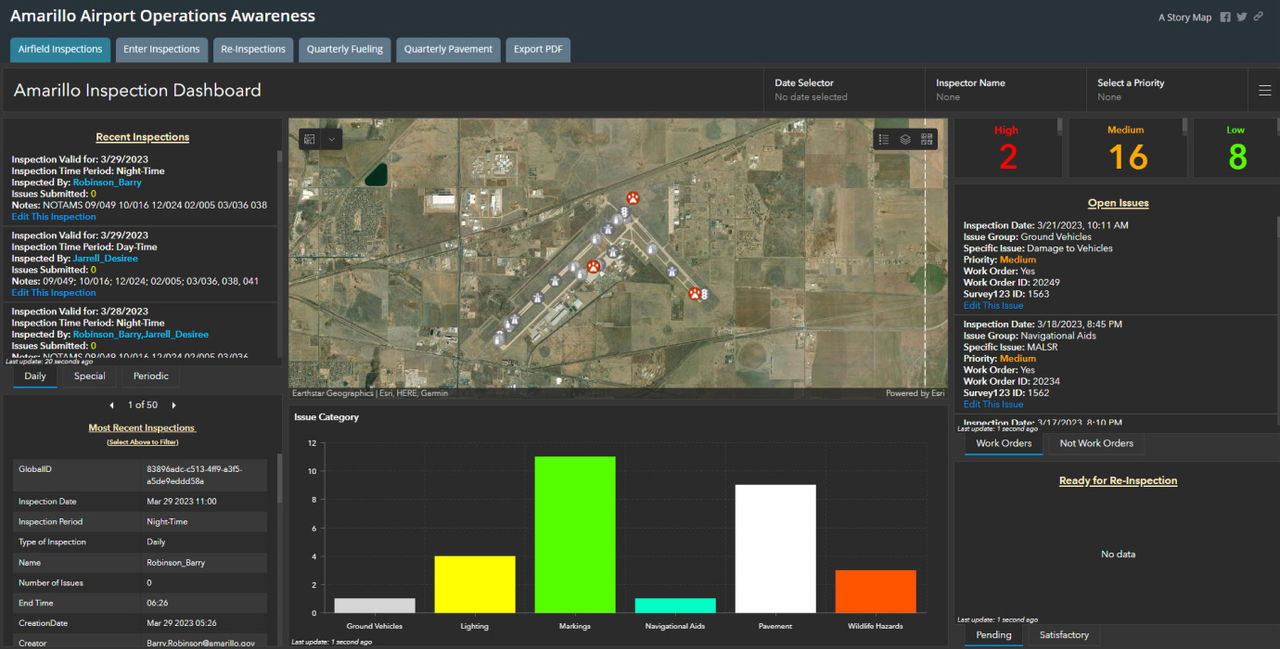Toggle to the Not Work Orders view
The height and width of the screenshot is (649, 1280).
[x=1094, y=443]
